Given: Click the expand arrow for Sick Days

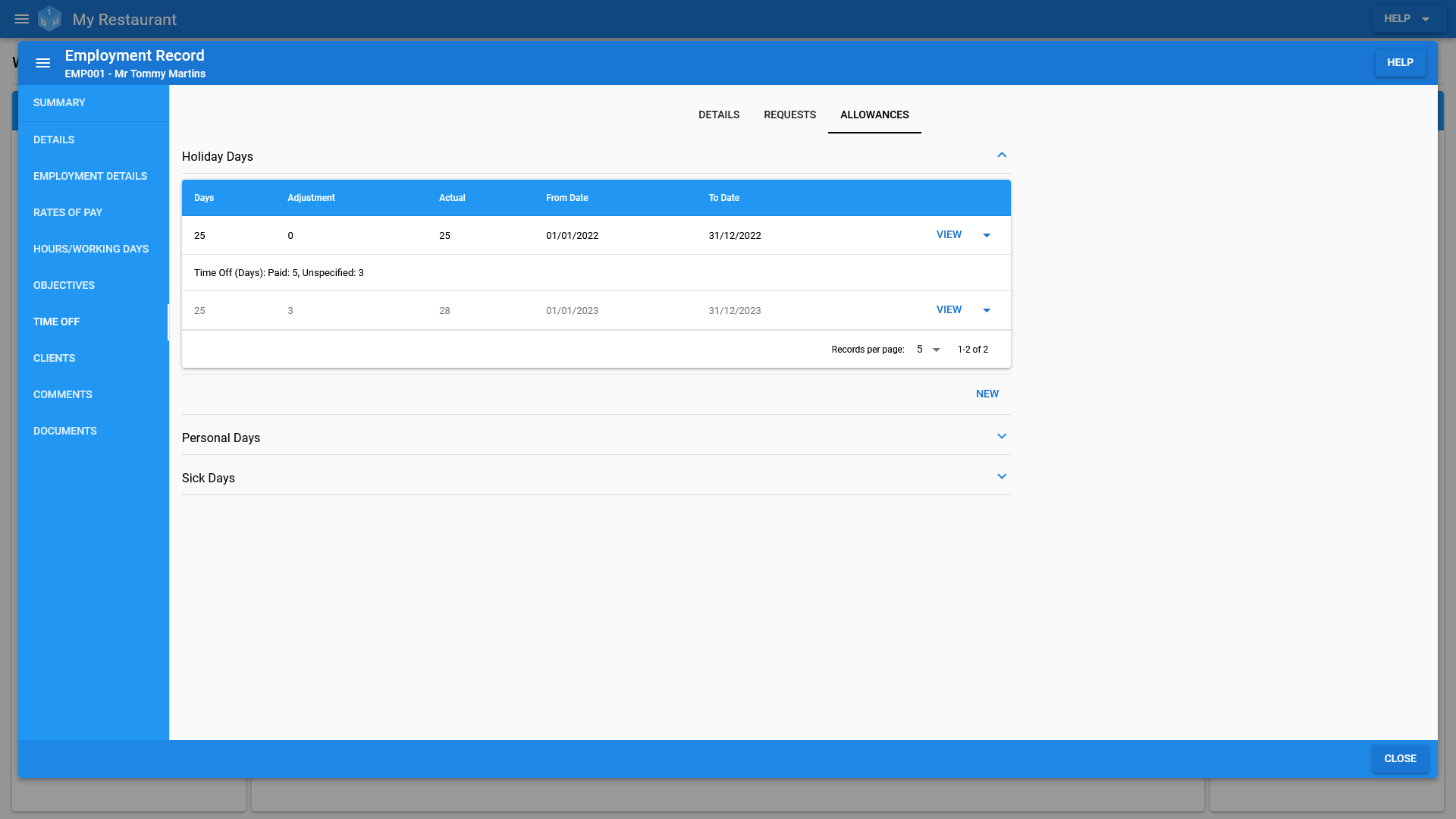Looking at the screenshot, I should point(1002,476).
